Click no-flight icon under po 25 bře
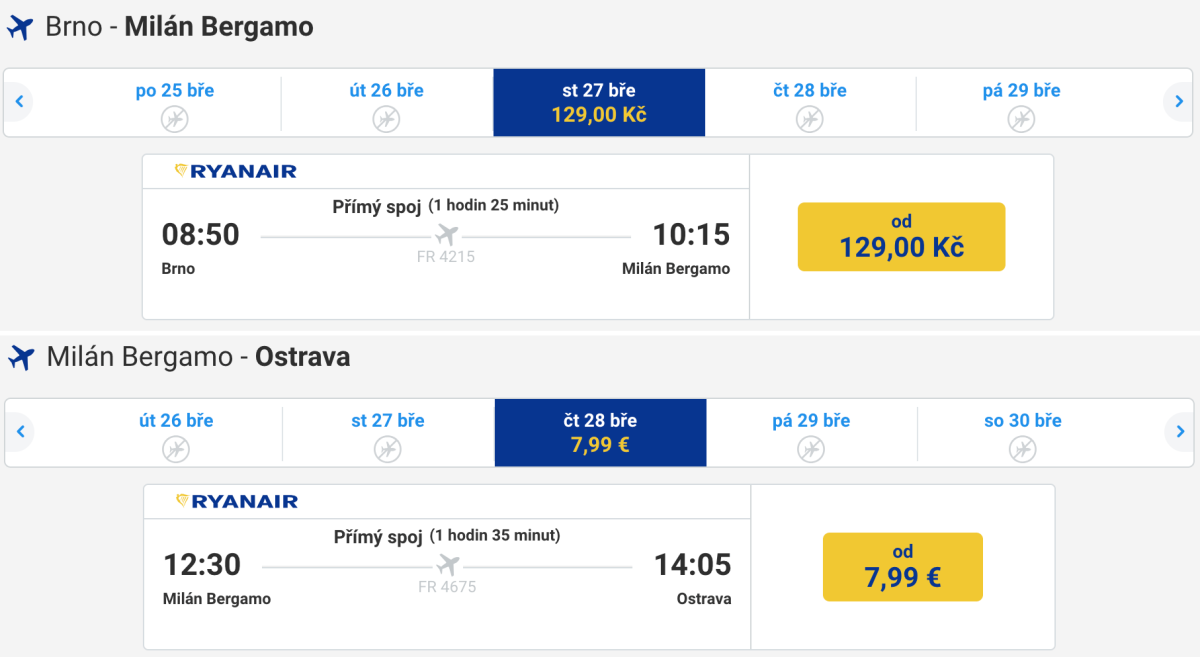The height and width of the screenshot is (659, 1200). coord(175,120)
